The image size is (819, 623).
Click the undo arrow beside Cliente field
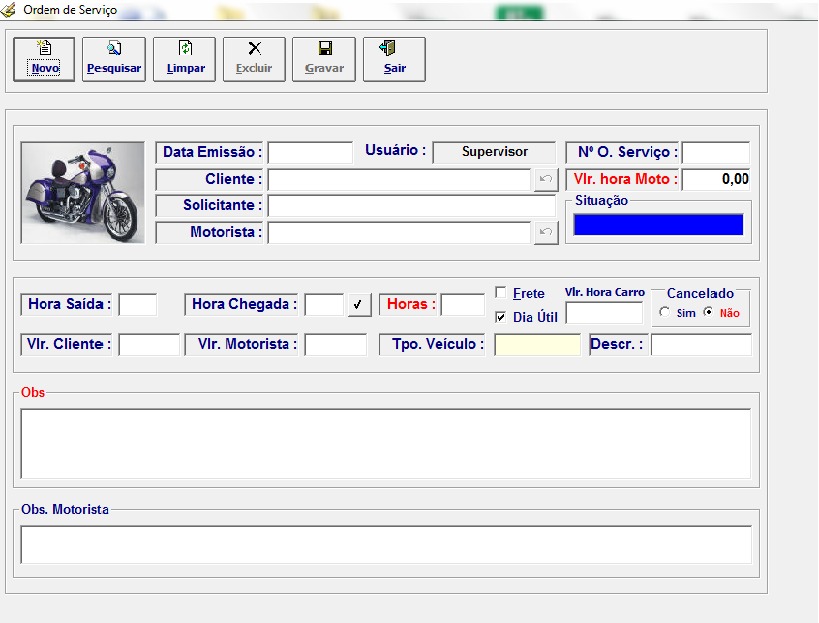click(x=545, y=180)
